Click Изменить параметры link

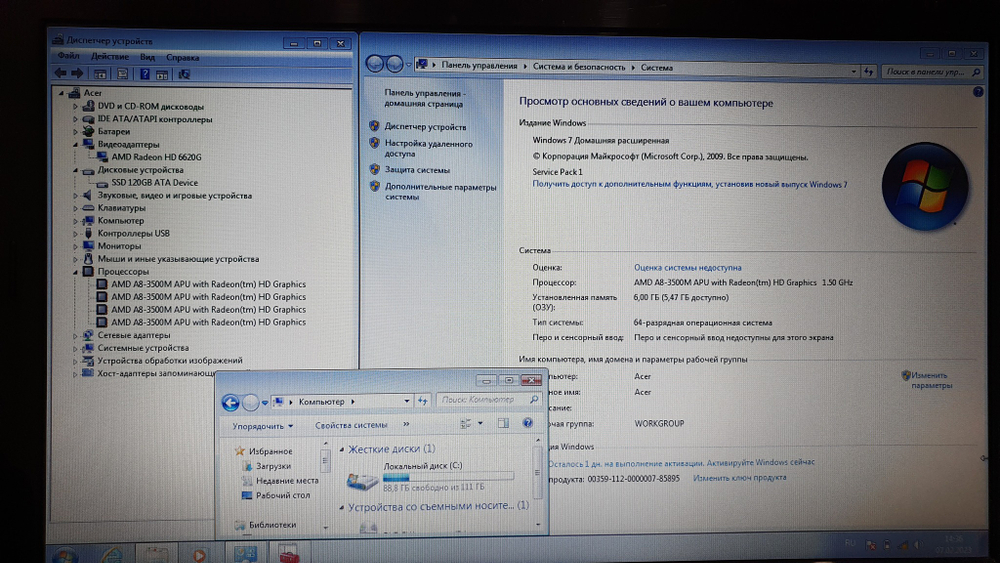pos(931,380)
